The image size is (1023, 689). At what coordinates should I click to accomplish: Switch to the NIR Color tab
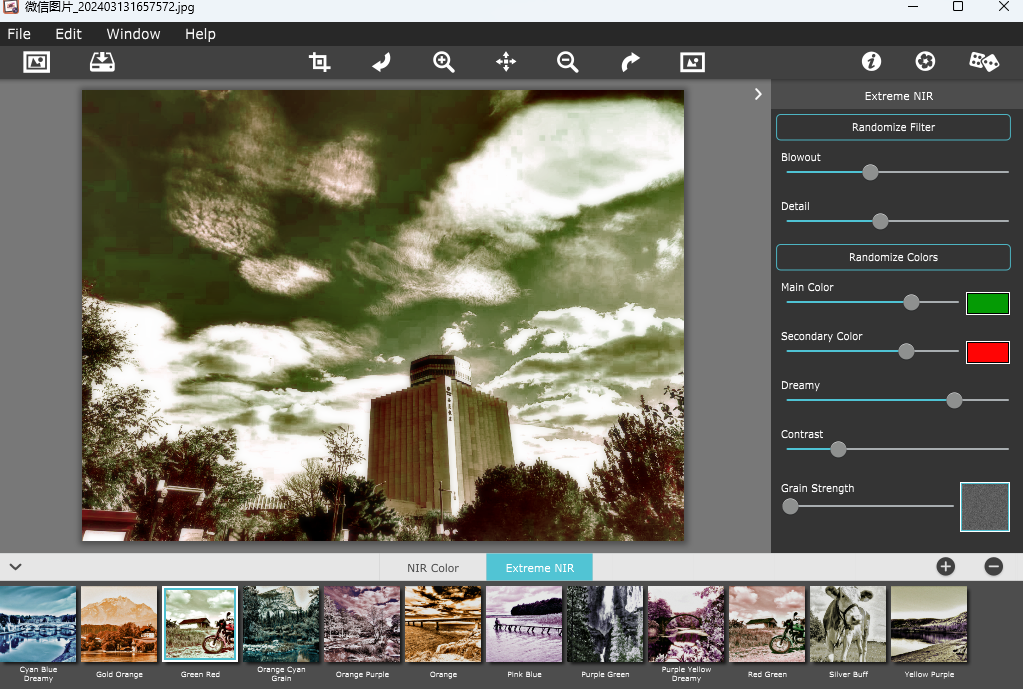coord(433,568)
